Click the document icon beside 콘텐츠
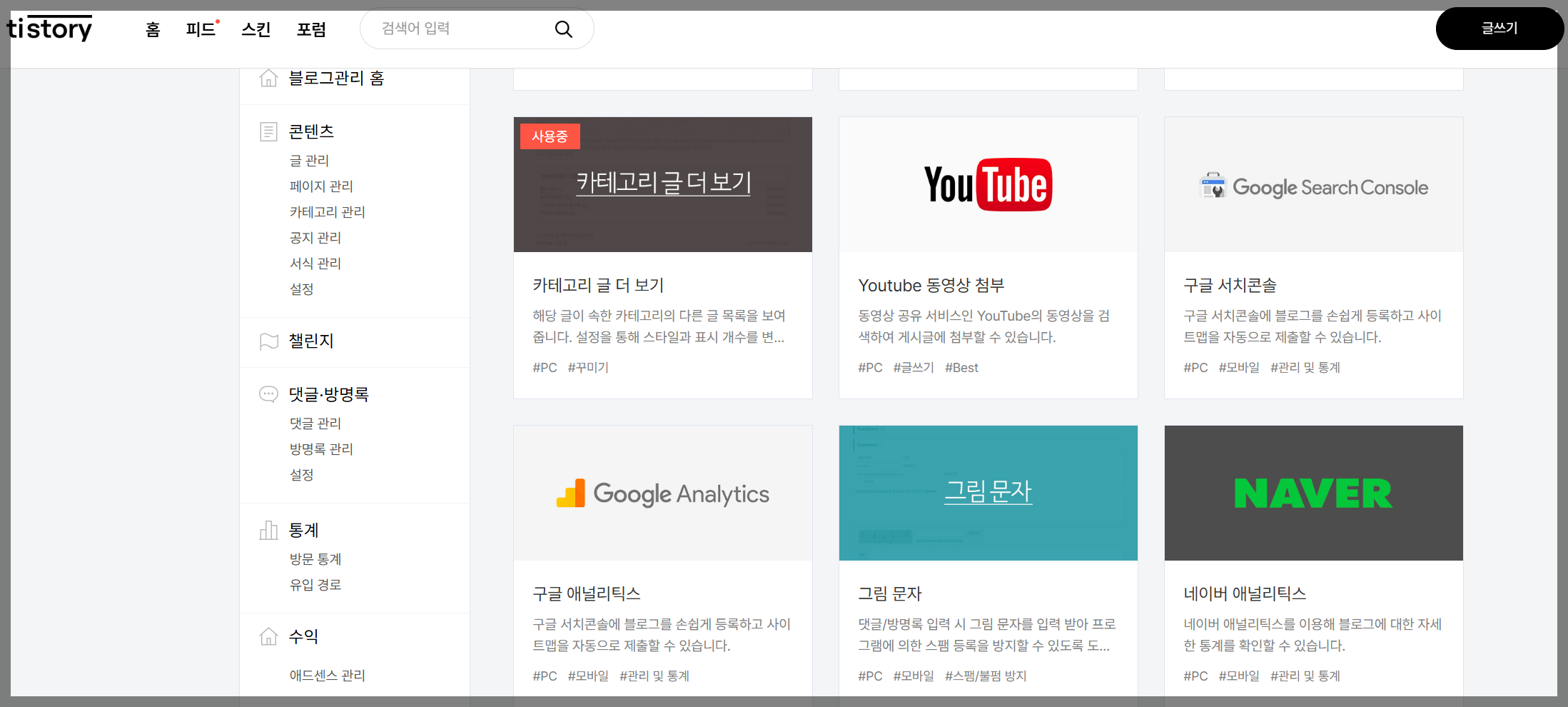The width and height of the screenshot is (1568, 707). [x=268, y=131]
